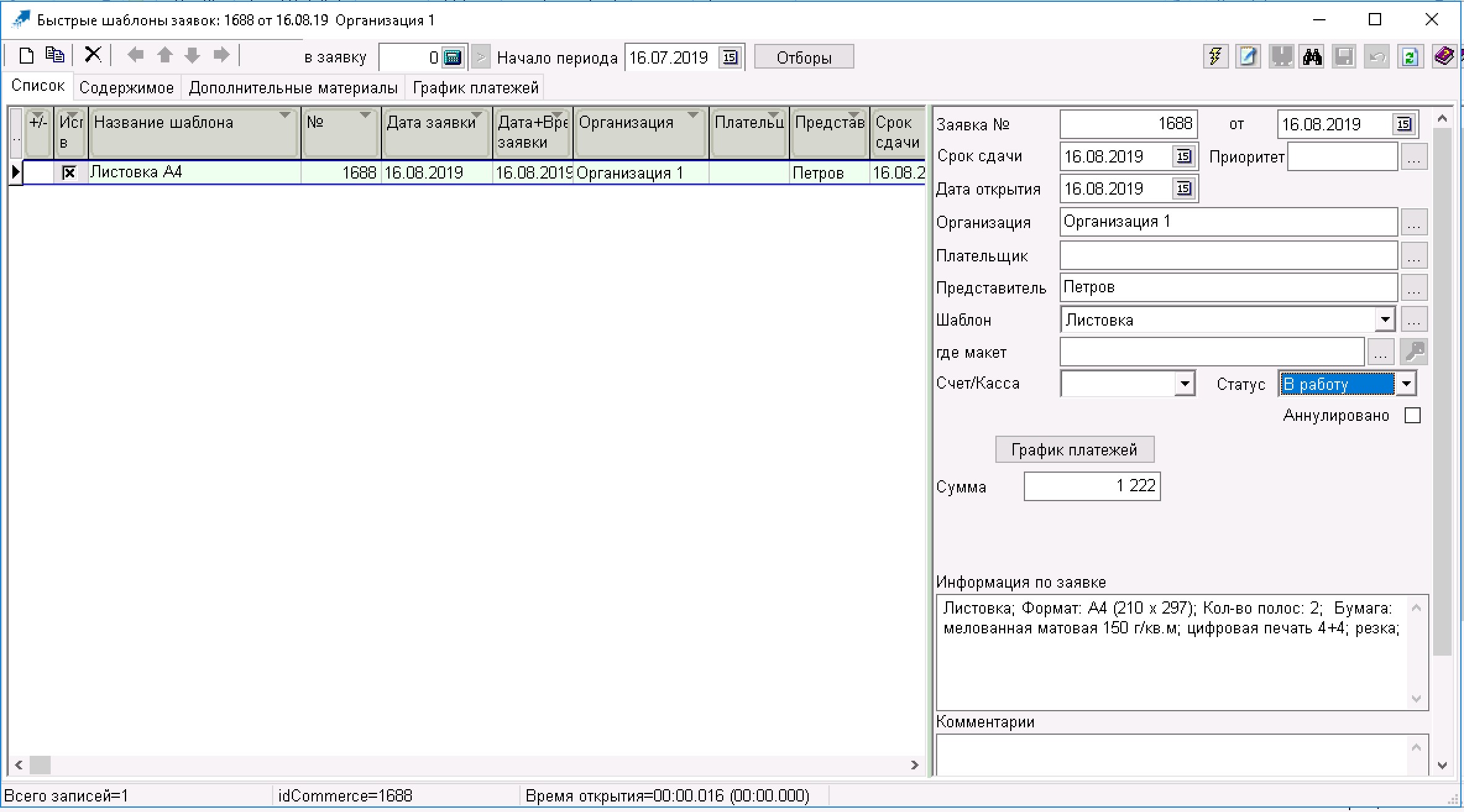Move to previous record with up arrow
This screenshot has height=812, width=1464.
[x=164, y=56]
